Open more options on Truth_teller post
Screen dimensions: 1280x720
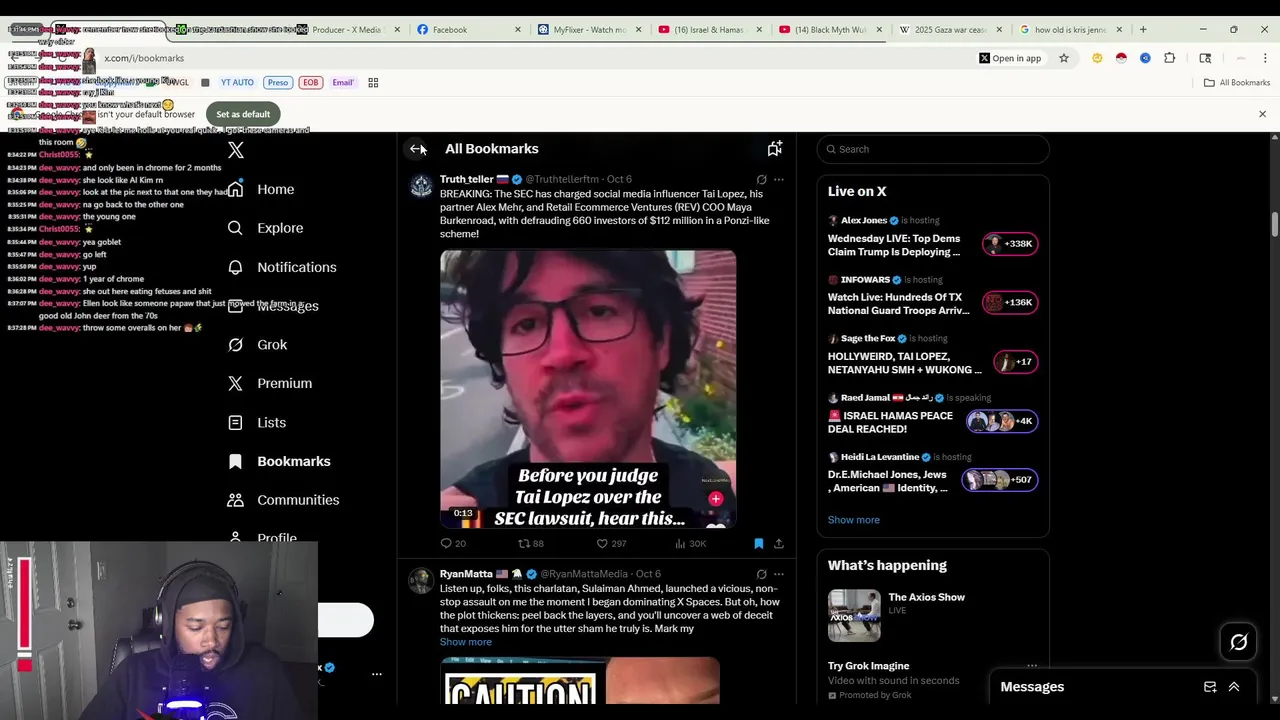(779, 180)
